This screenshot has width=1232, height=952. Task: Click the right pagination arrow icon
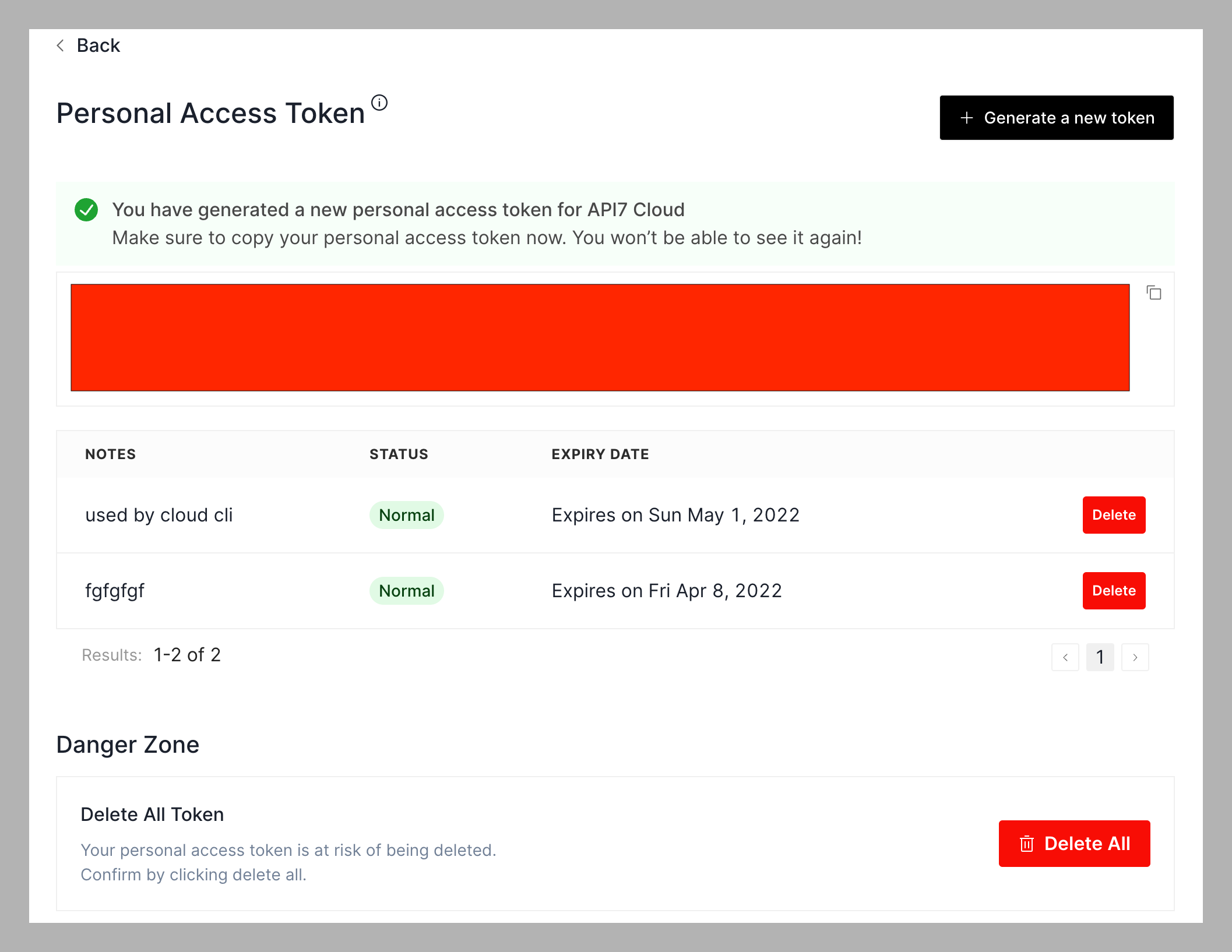[x=1136, y=657]
